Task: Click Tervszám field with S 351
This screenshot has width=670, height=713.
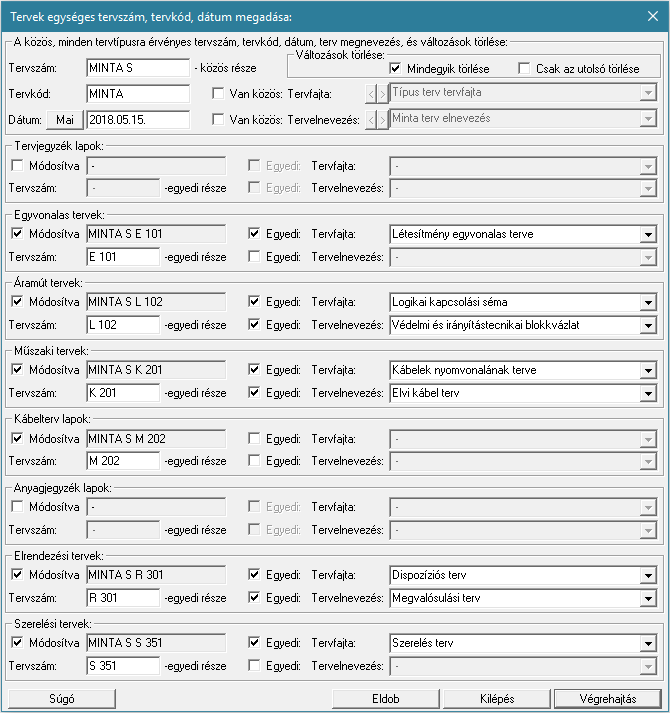Action: click(123, 666)
